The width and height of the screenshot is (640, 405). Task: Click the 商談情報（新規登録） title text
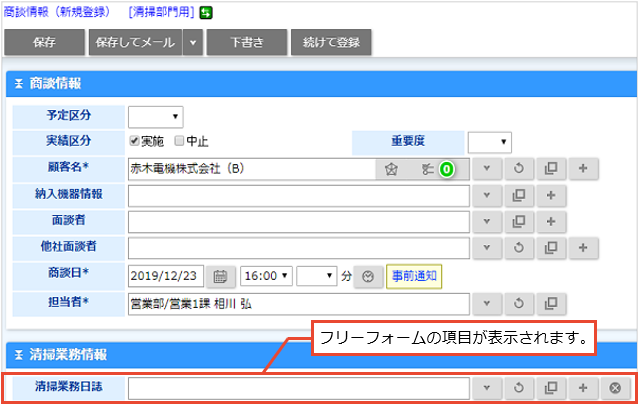[x=57, y=12]
